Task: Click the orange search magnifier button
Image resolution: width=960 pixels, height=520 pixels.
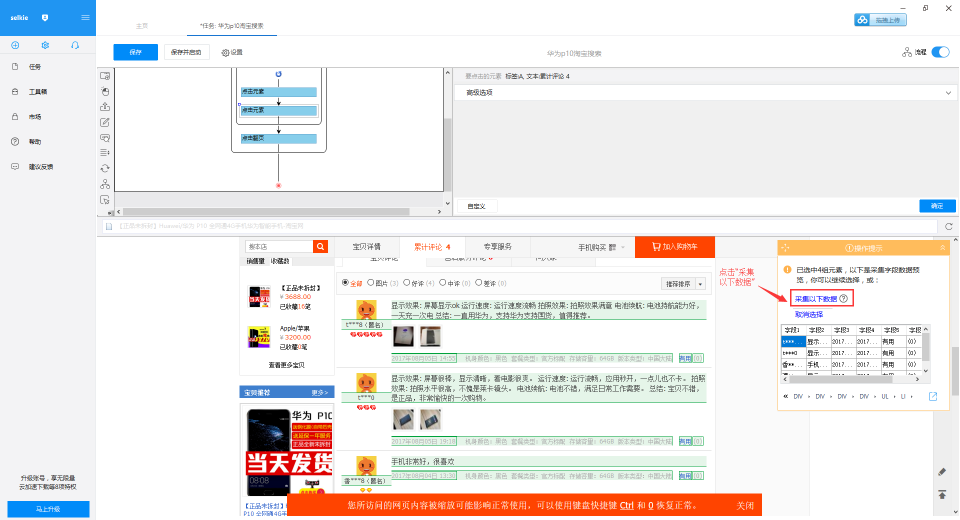Action: (320, 247)
